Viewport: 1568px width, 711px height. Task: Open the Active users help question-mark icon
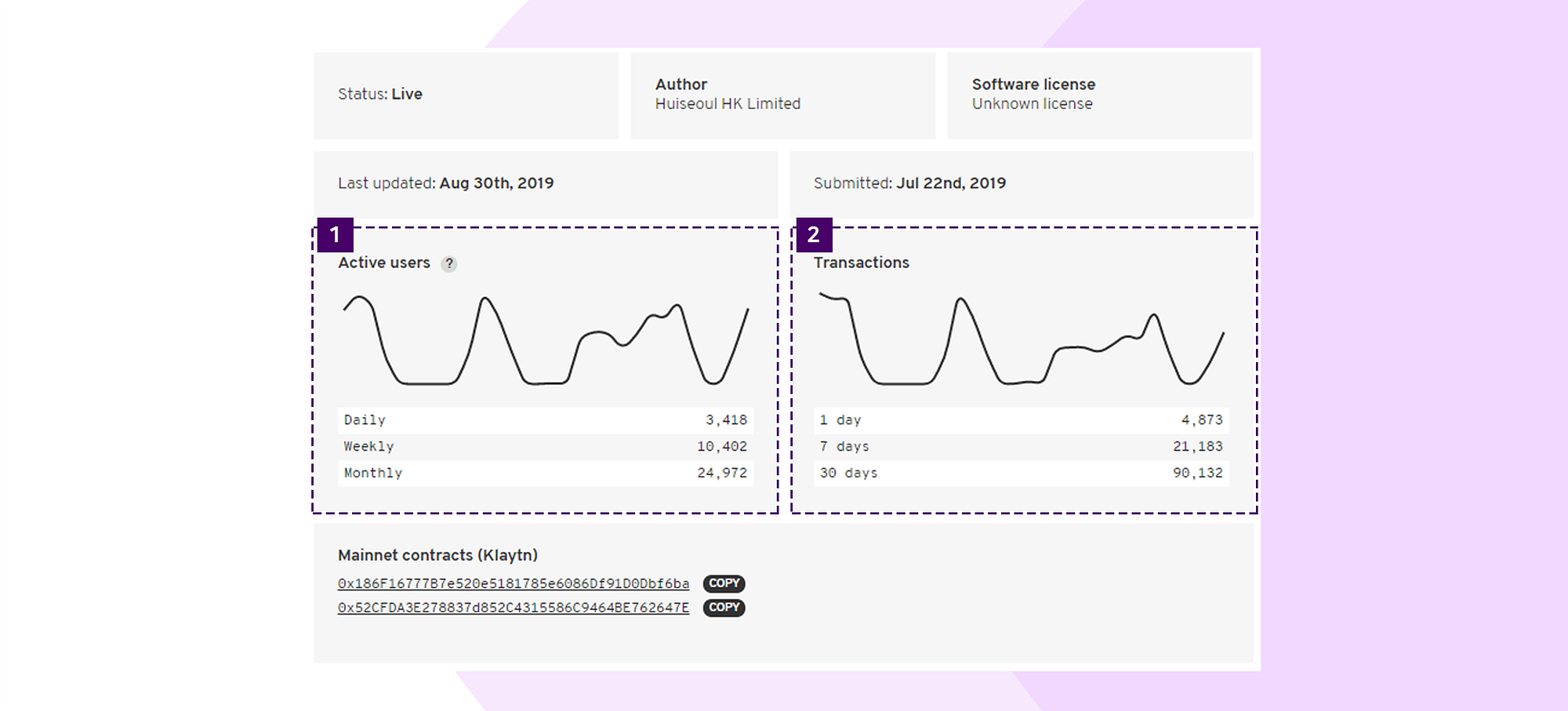pyautogui.click(x=448, y=264)
